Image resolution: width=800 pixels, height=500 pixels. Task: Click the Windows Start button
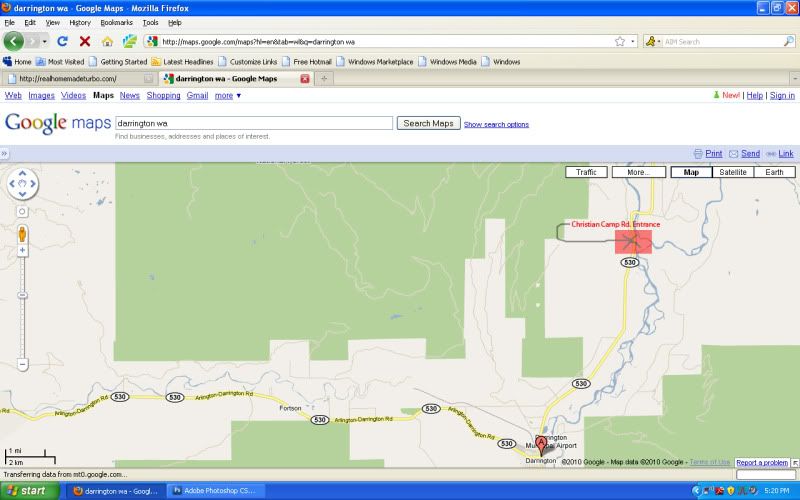(x=29, y=491)
